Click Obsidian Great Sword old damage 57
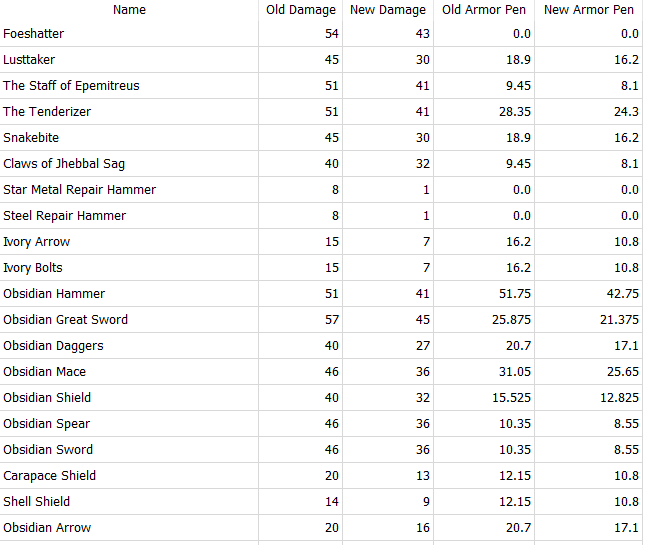This screenshot has width=646, height=545. click(331, 320)
